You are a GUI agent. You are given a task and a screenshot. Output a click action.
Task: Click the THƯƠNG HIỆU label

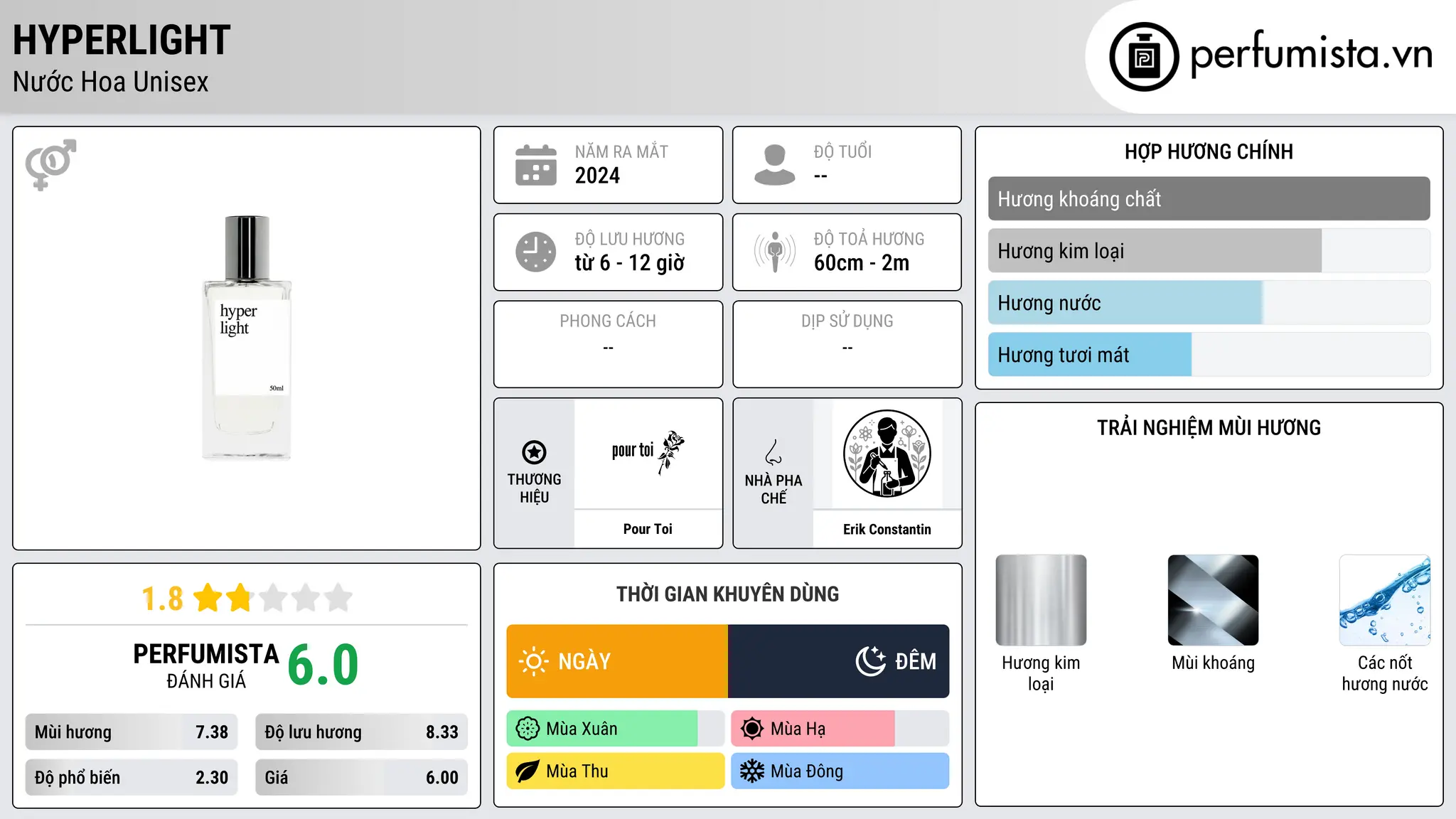(534, 488)
